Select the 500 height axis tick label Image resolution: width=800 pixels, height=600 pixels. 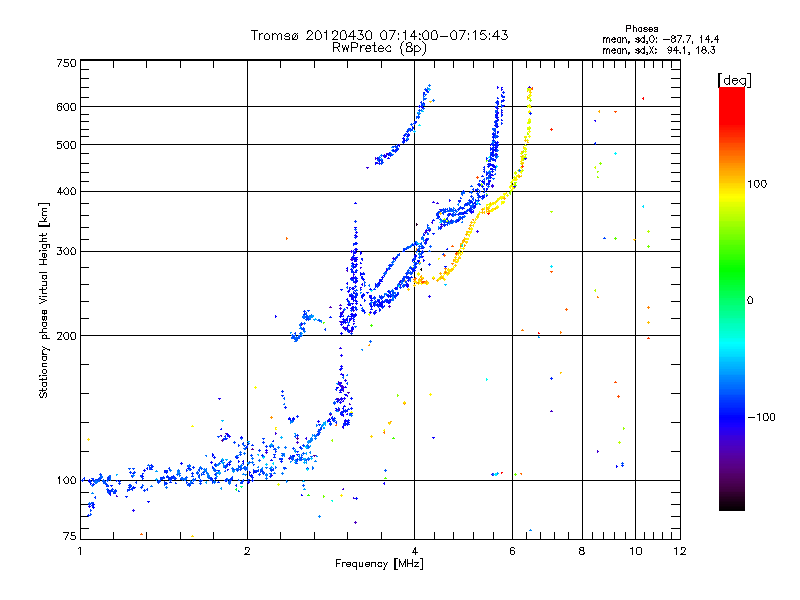(x=67, y=145)
